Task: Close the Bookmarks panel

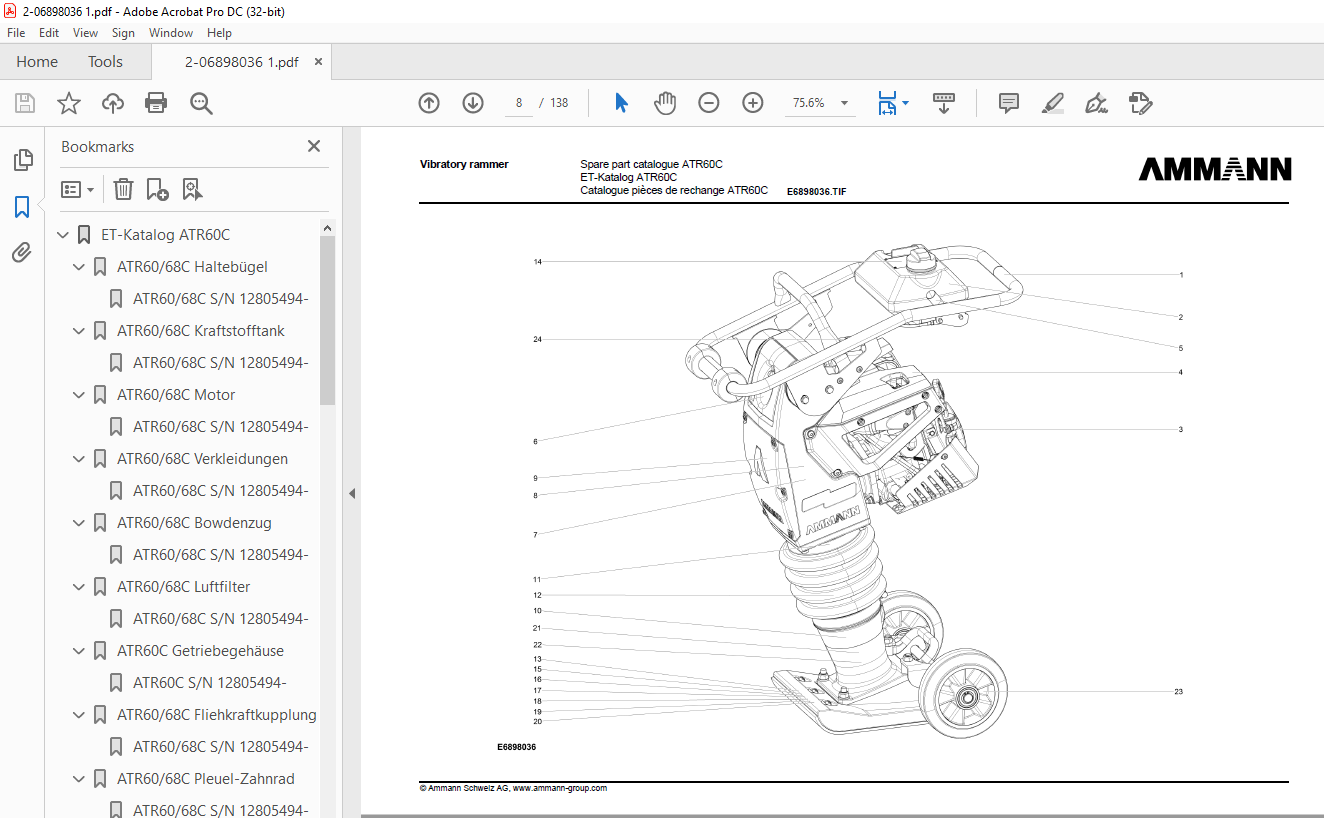Action: [x=314, y=146]
